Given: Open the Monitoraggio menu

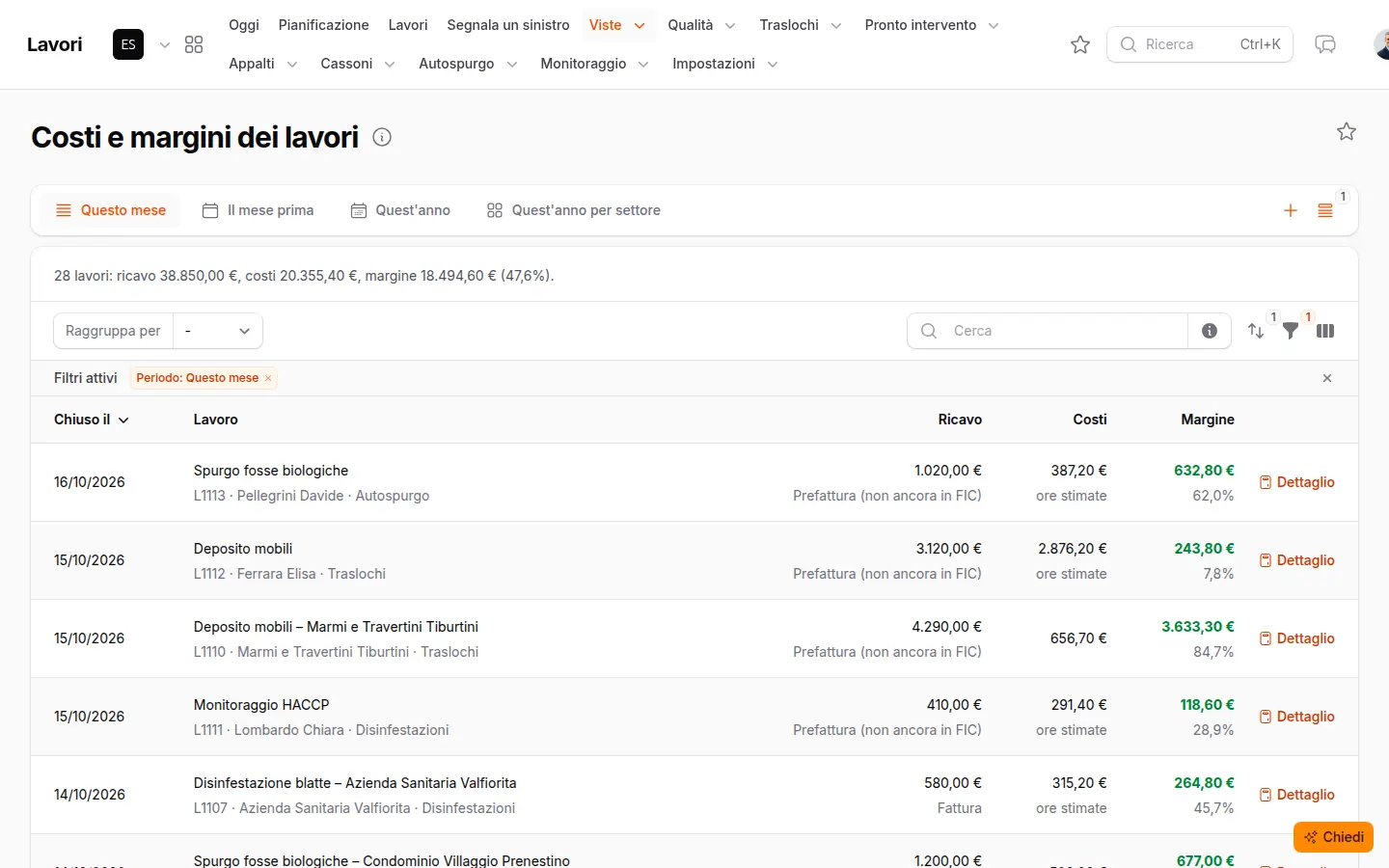Looking at the screenshot, I should pos(594,64).
